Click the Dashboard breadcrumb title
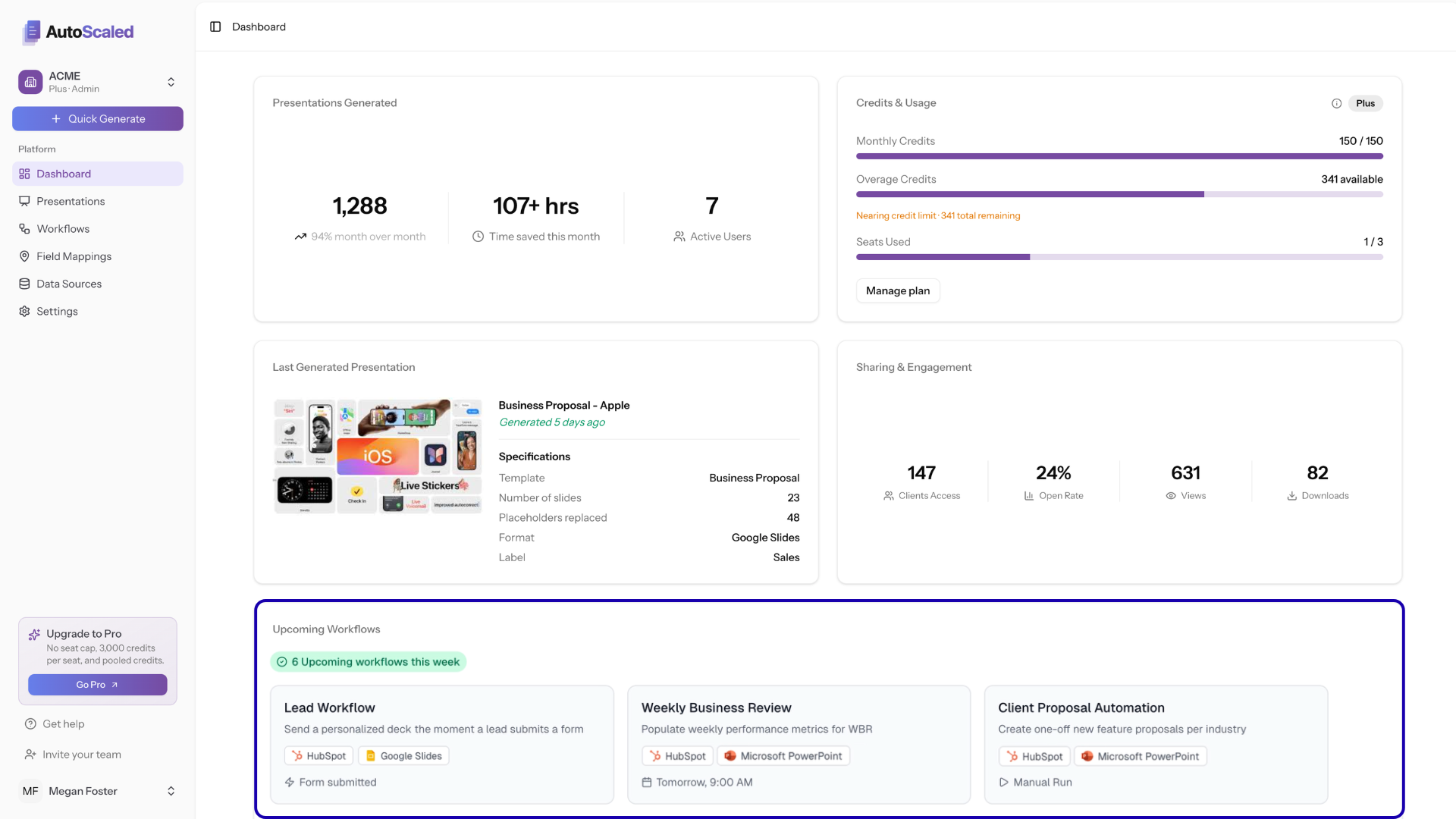1456x819 pixels. click(x=259, y=27)
